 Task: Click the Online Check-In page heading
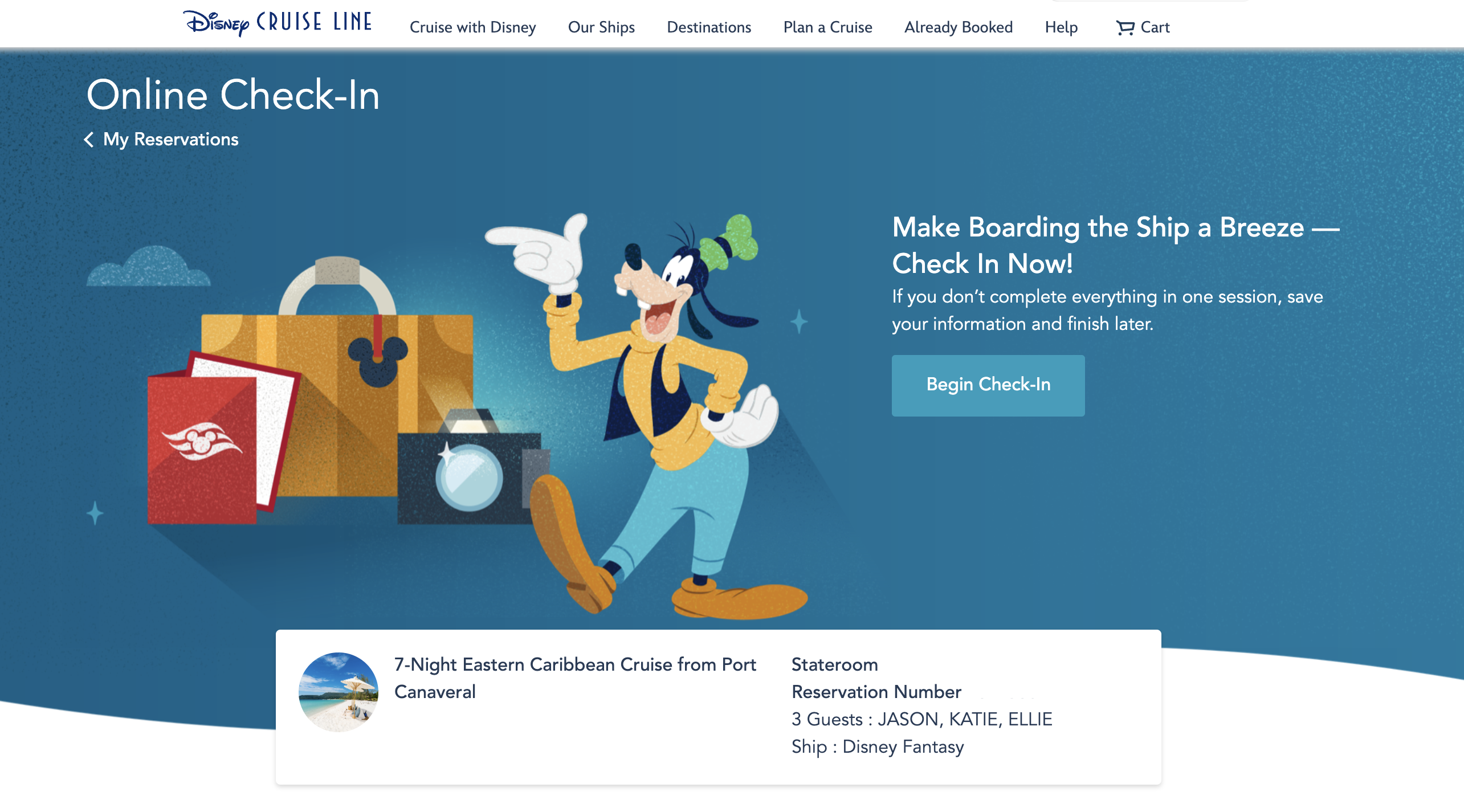pyautogui.click(x=233, y=95)
